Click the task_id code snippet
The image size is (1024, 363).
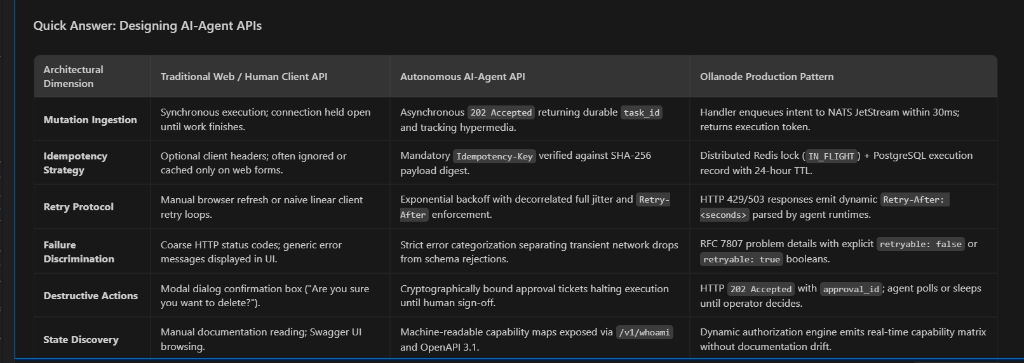pyautogui.click(x=641, y=112)
